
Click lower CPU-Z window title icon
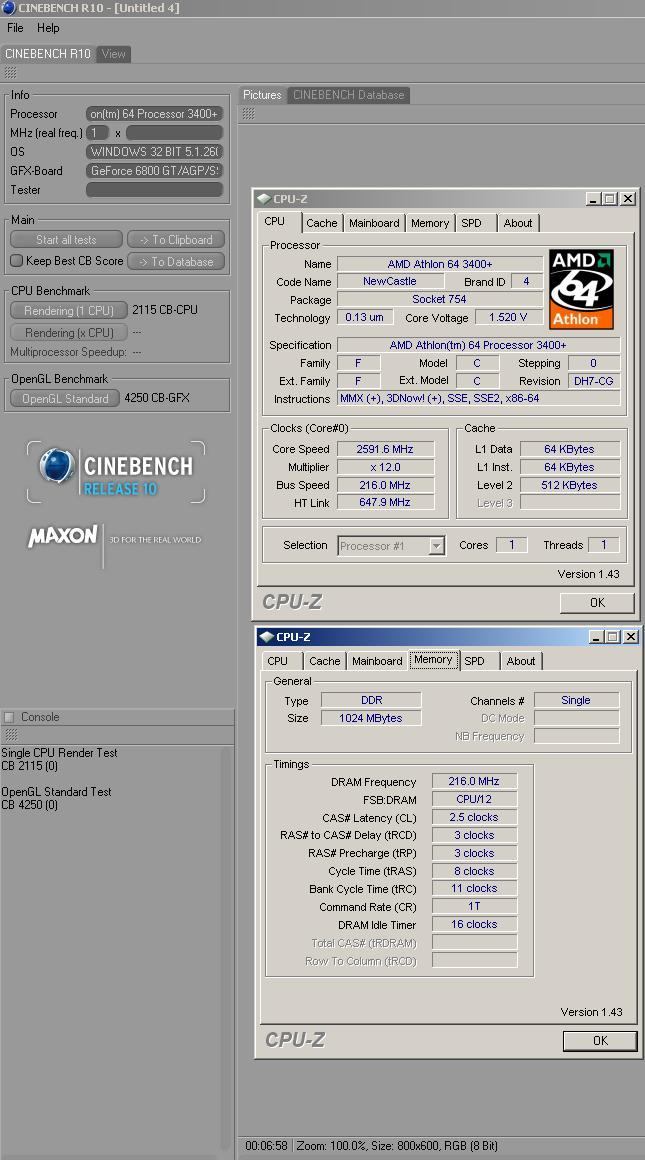[x=266, y=637]
